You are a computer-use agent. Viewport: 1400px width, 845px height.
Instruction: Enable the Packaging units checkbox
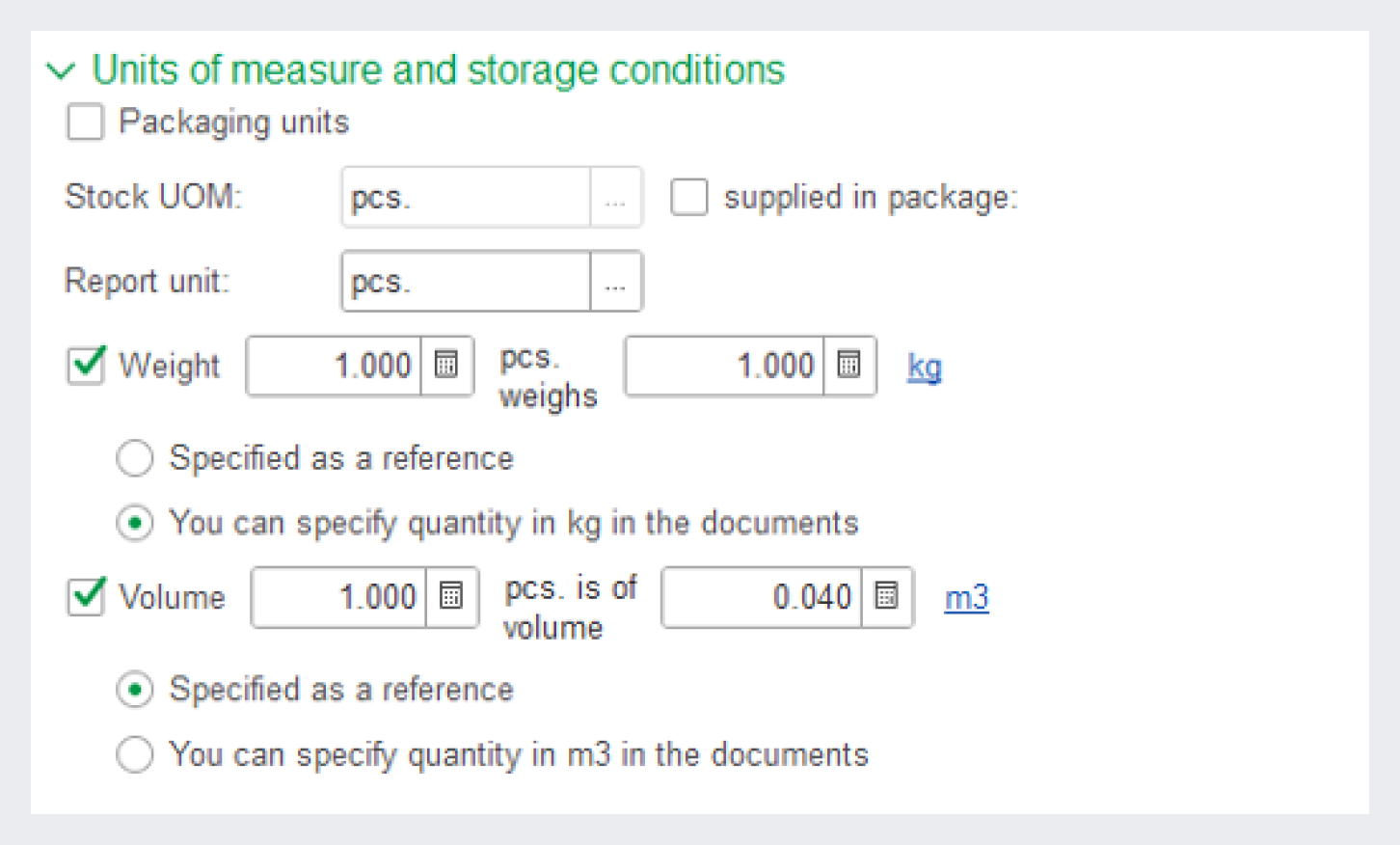point(86,123)
